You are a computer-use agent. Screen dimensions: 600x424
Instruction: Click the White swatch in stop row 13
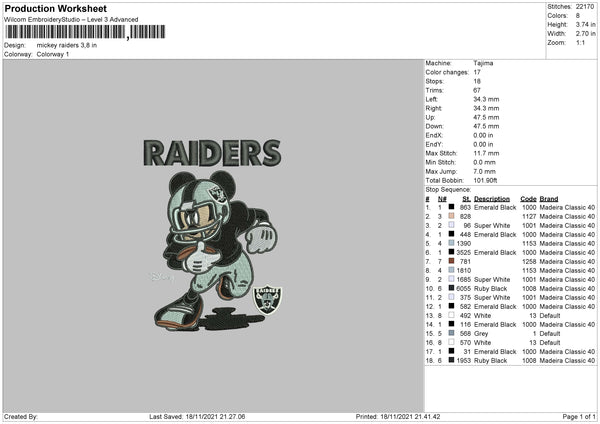point(452,315)
